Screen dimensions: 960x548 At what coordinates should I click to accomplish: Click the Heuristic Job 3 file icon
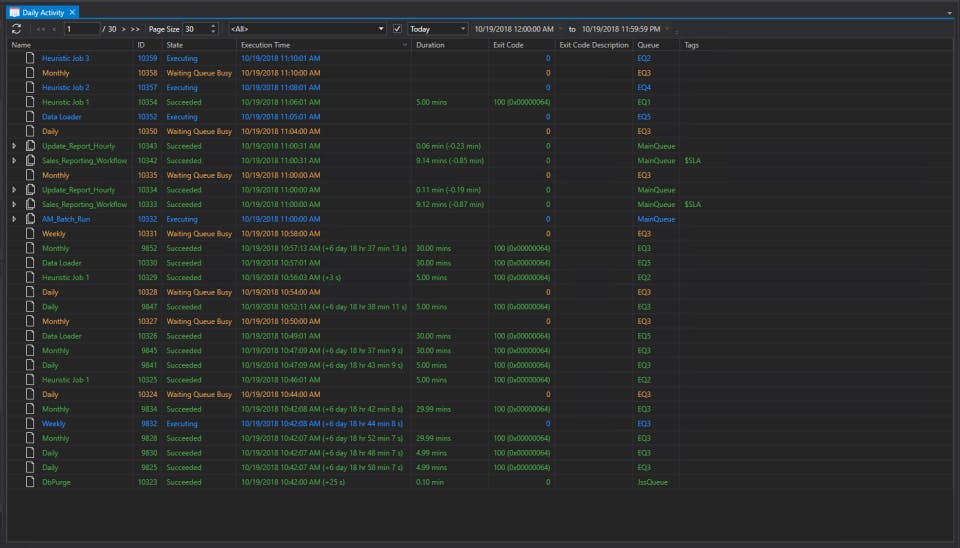tap(30, 59)
